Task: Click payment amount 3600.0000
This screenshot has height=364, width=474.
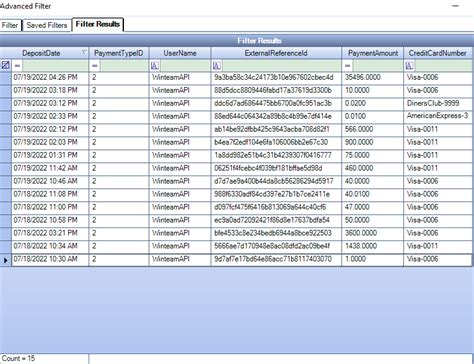Action: click(x=373, y=233)
